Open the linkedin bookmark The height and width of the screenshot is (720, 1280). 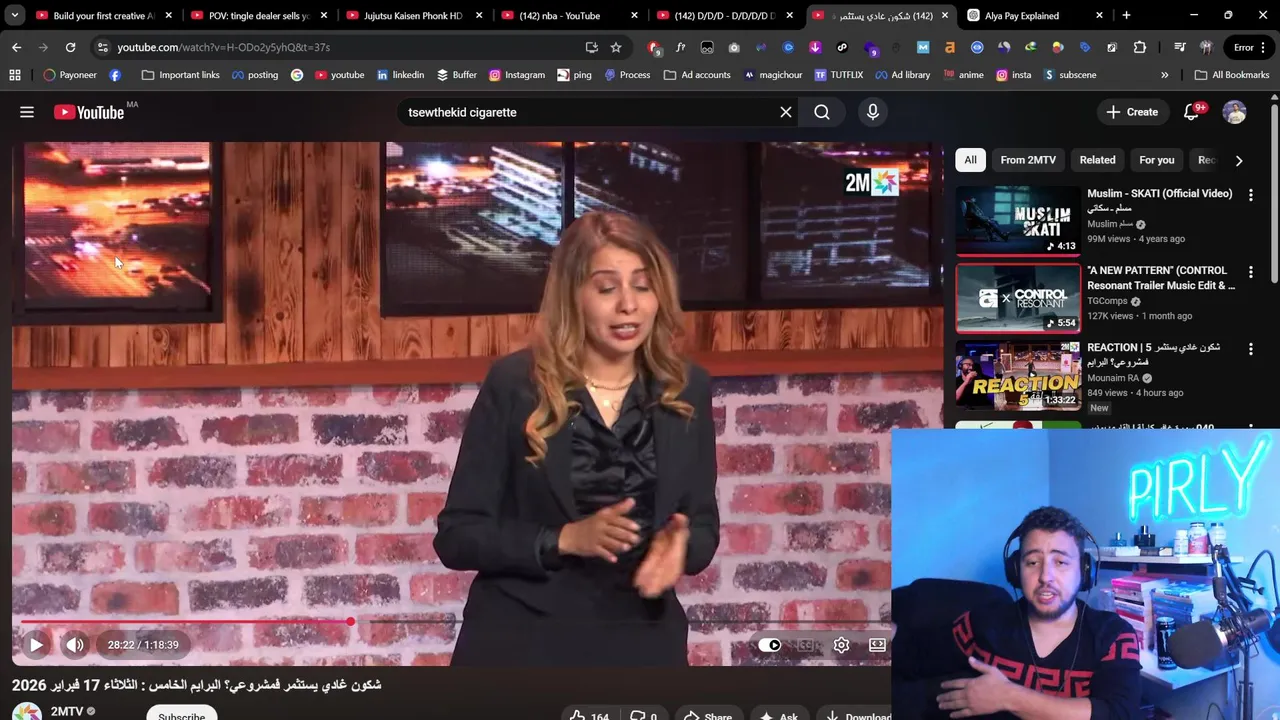pos(400,75)
